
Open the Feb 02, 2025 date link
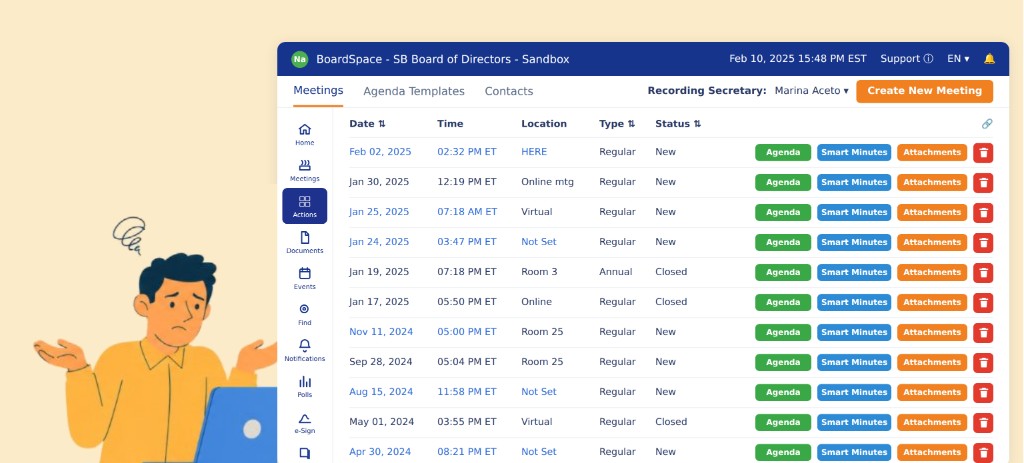pos(380,152)
